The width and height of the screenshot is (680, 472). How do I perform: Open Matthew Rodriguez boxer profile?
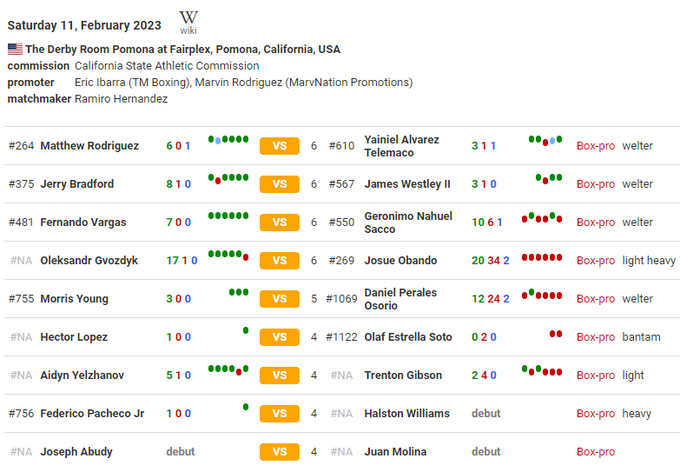(89, 146)
